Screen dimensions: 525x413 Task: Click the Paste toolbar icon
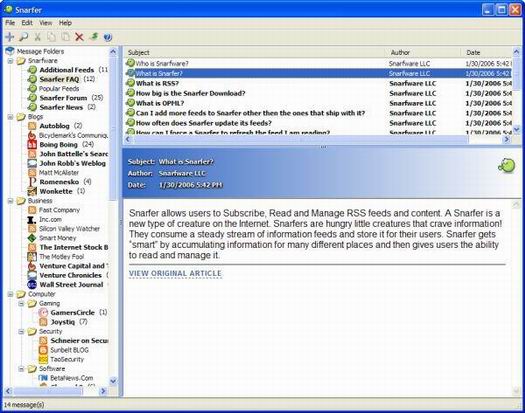coord(65,37)
